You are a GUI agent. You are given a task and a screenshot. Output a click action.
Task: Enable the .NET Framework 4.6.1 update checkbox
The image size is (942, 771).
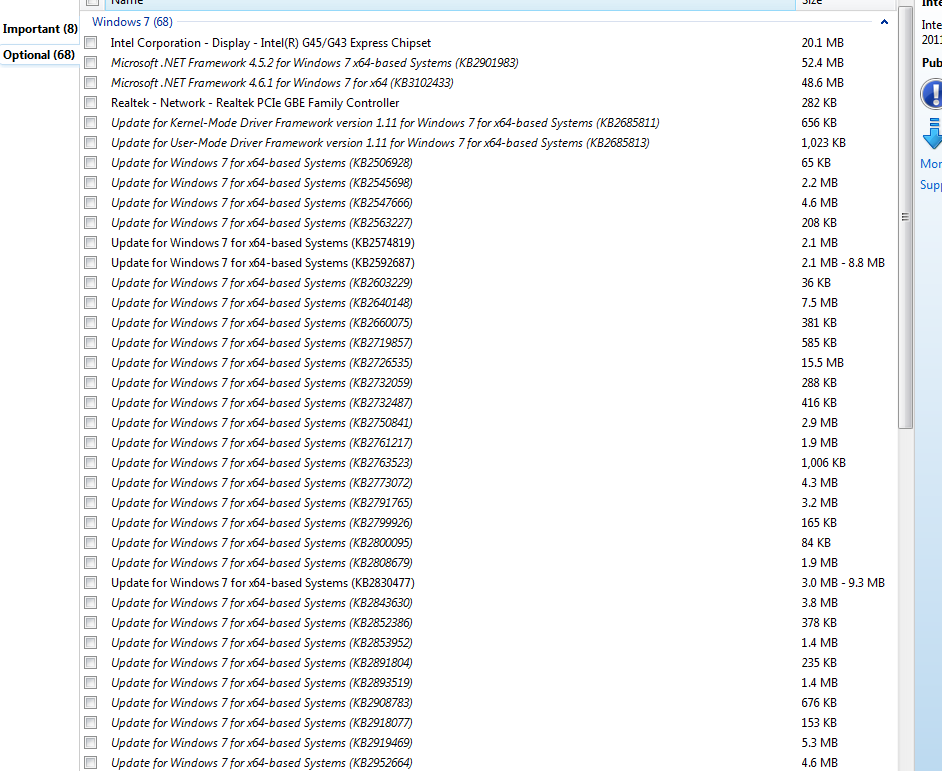pos(92,83)
